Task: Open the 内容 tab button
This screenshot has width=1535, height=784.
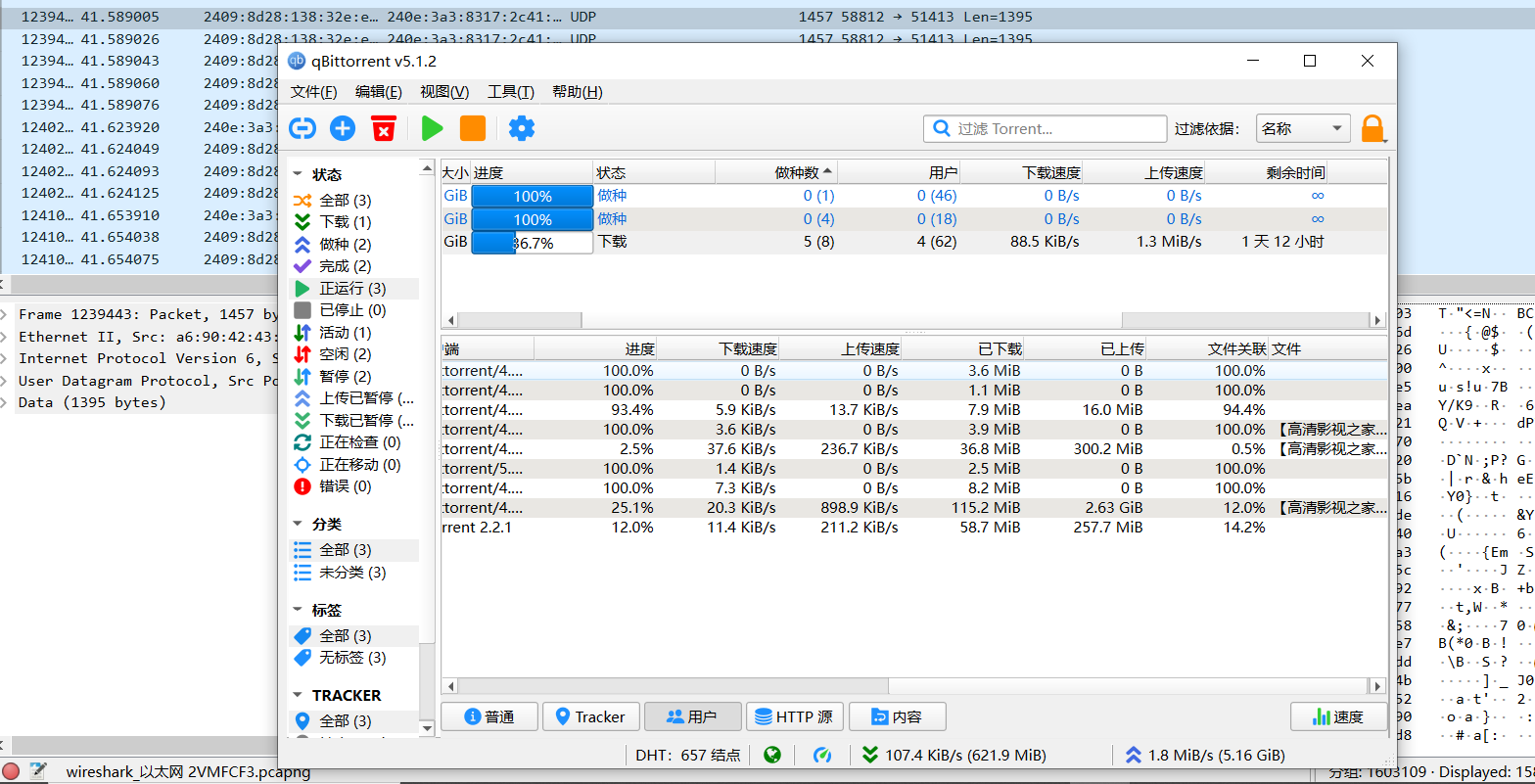Action: (x=897, y=716)
